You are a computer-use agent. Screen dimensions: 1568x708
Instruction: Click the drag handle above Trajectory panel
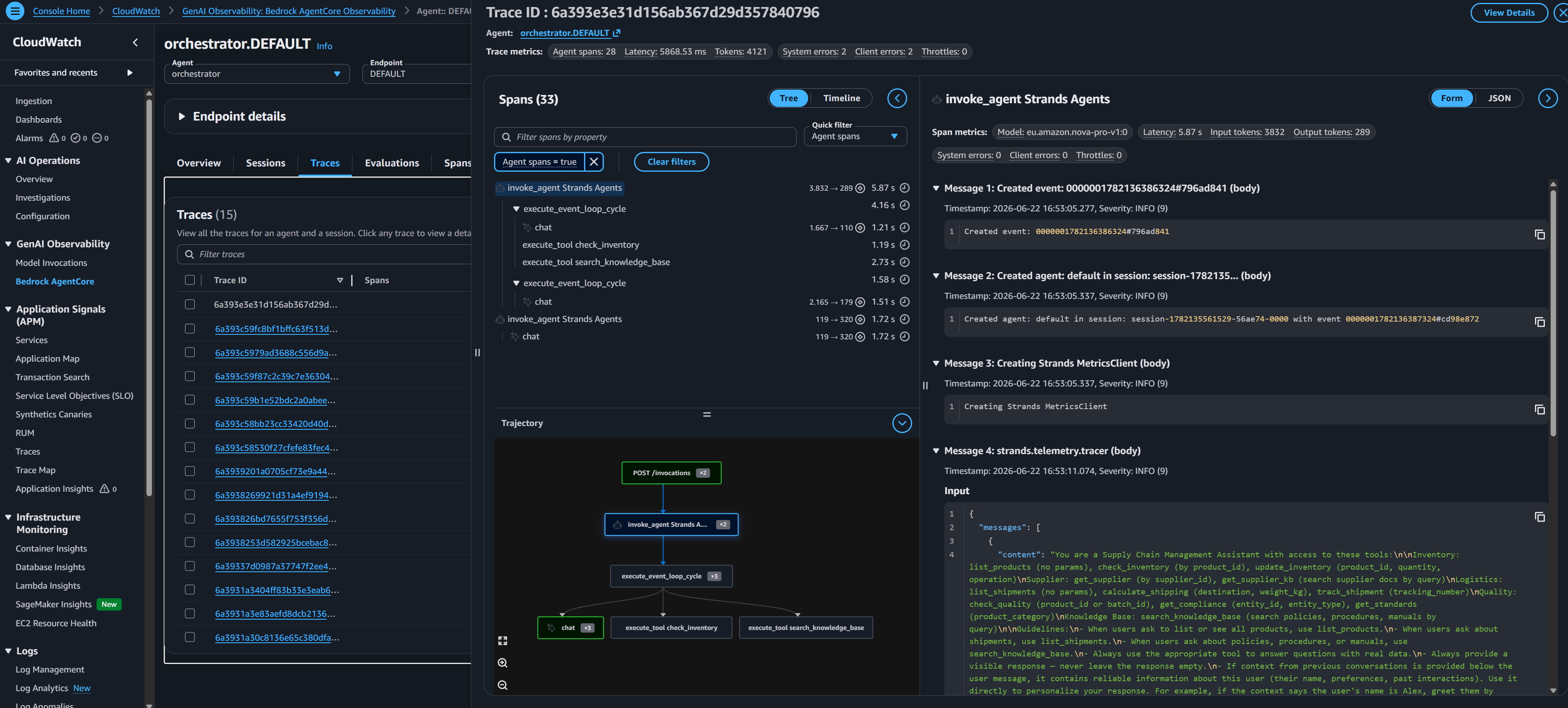pyautogui.click(x=707, y=414)
